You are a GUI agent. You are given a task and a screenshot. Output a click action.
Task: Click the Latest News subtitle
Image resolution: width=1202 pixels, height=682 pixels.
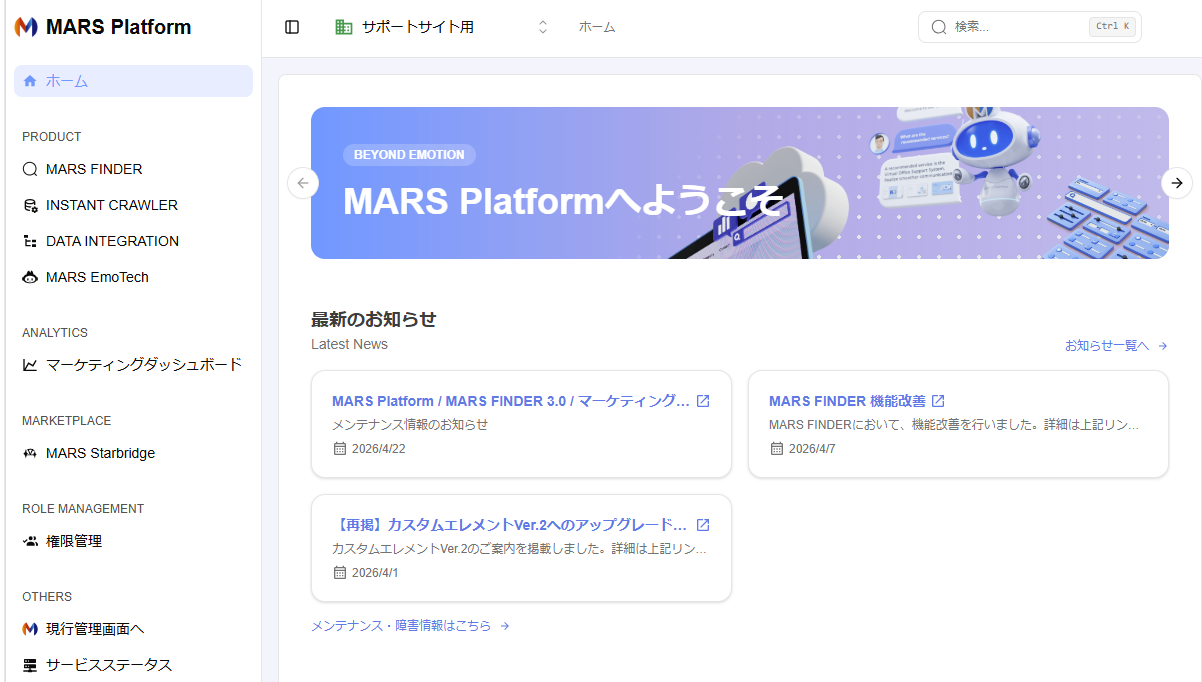(349, 344)
